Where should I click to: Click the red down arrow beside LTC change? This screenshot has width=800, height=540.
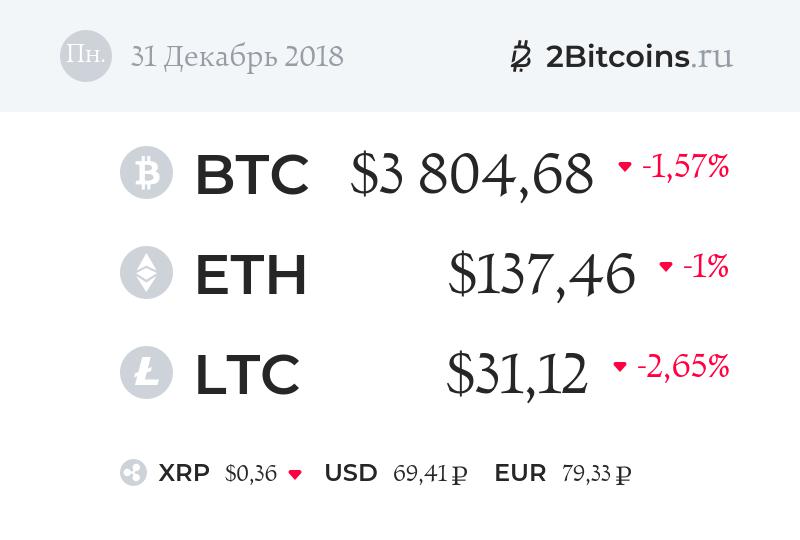click(620, 367)
